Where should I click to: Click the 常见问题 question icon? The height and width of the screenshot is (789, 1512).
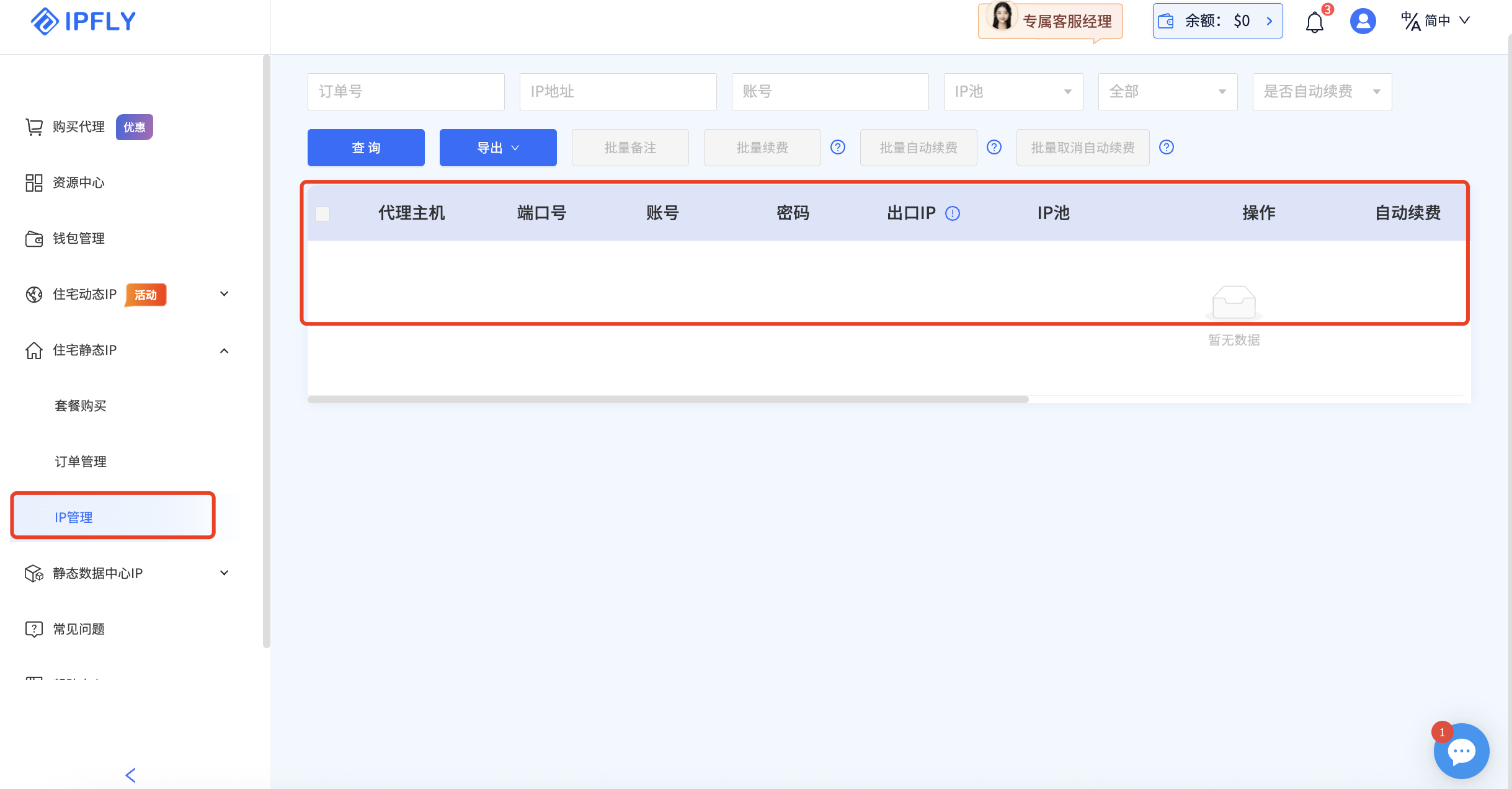pyautogui.click(x=34, y=630)
